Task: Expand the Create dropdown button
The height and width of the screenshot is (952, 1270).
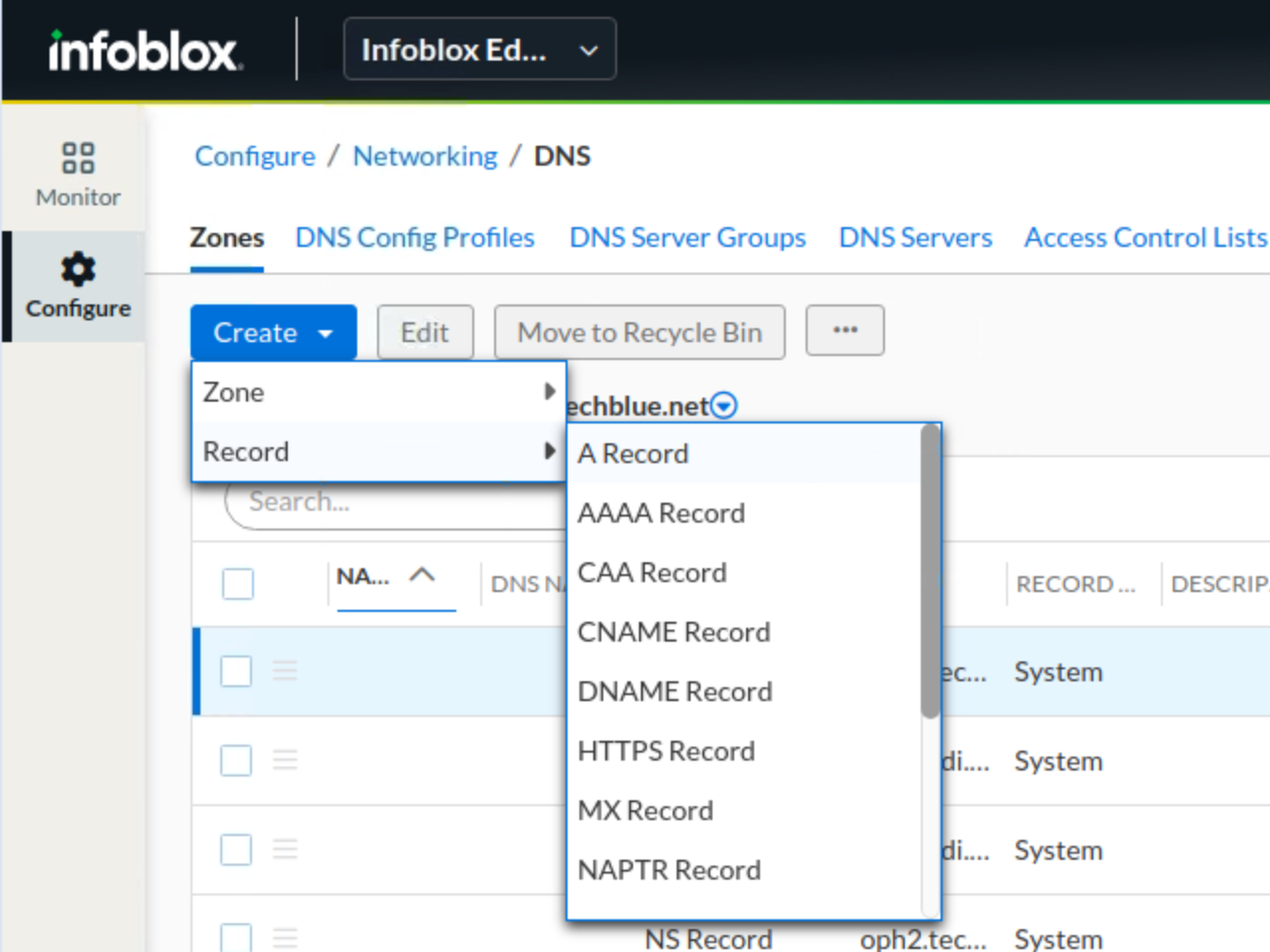Action: [x=273, y=332]
